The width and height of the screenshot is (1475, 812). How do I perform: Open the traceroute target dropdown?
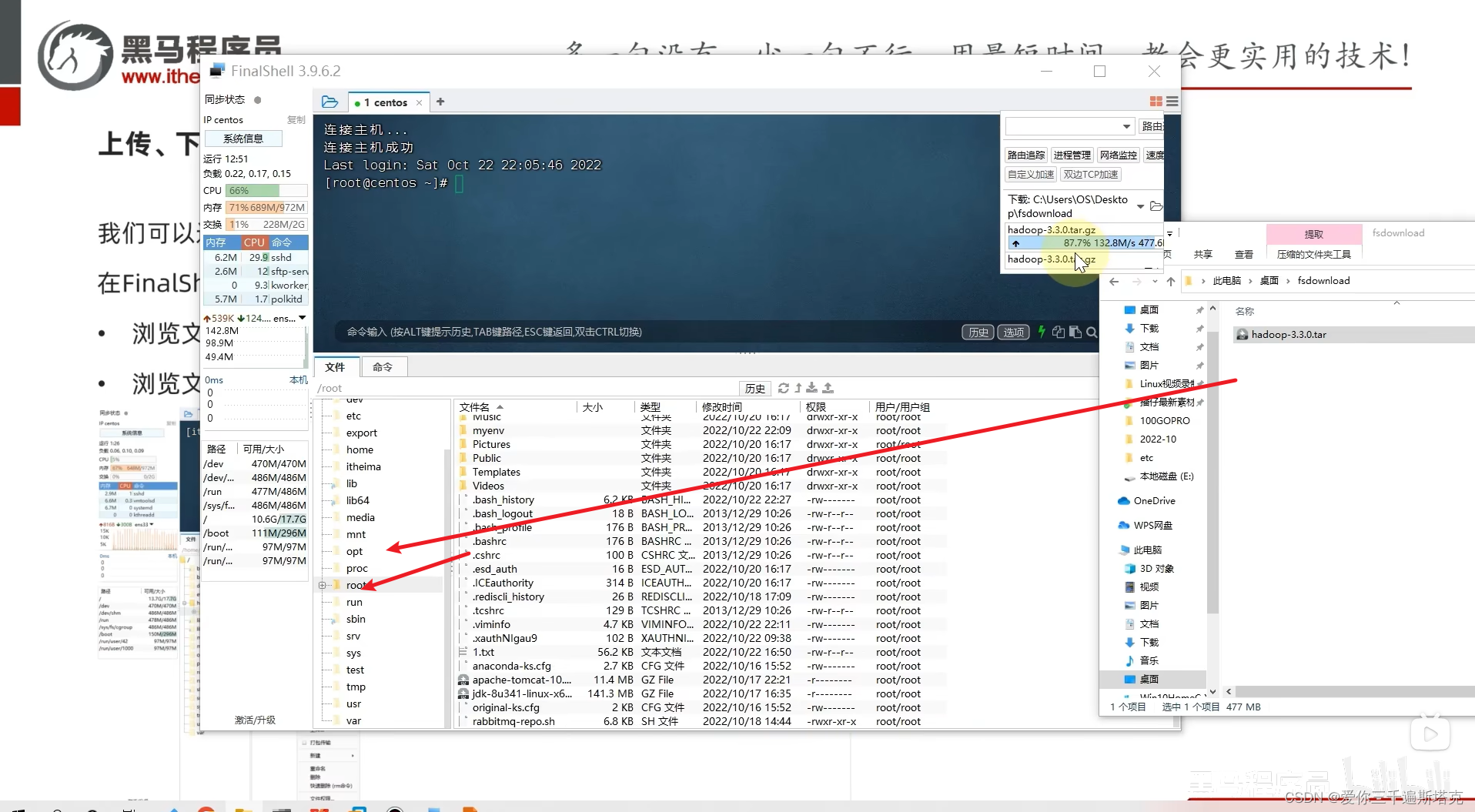[x=1125, y=125]
